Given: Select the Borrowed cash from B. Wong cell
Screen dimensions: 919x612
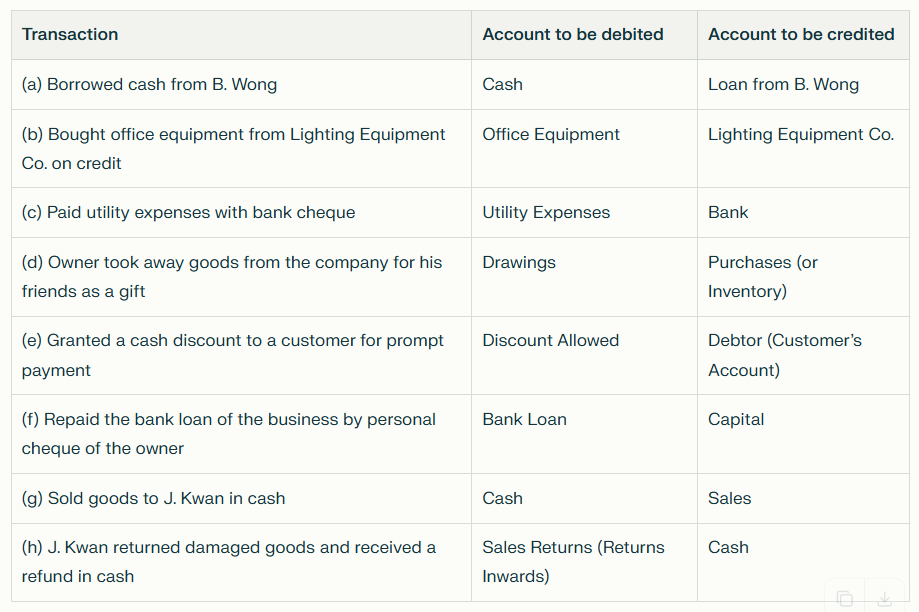Looking at the screenshot, I should (149, 85).
